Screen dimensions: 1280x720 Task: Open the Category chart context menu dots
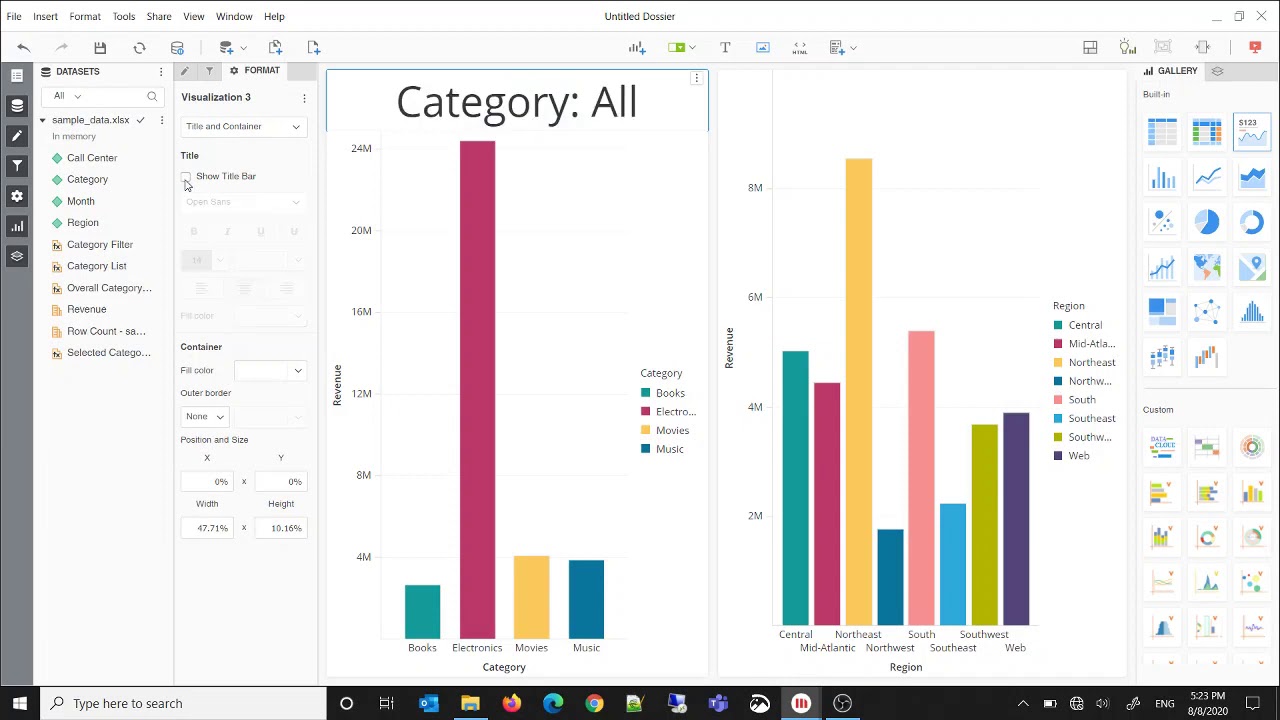click(696, 78)
